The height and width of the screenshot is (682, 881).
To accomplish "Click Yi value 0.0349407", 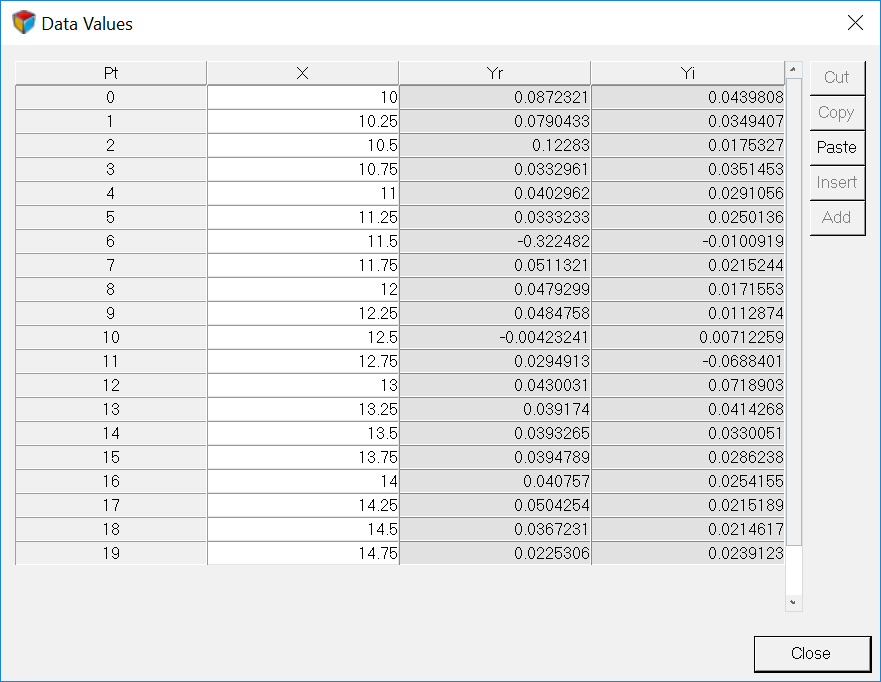I will pyautogui.click(x=688, y=121).
